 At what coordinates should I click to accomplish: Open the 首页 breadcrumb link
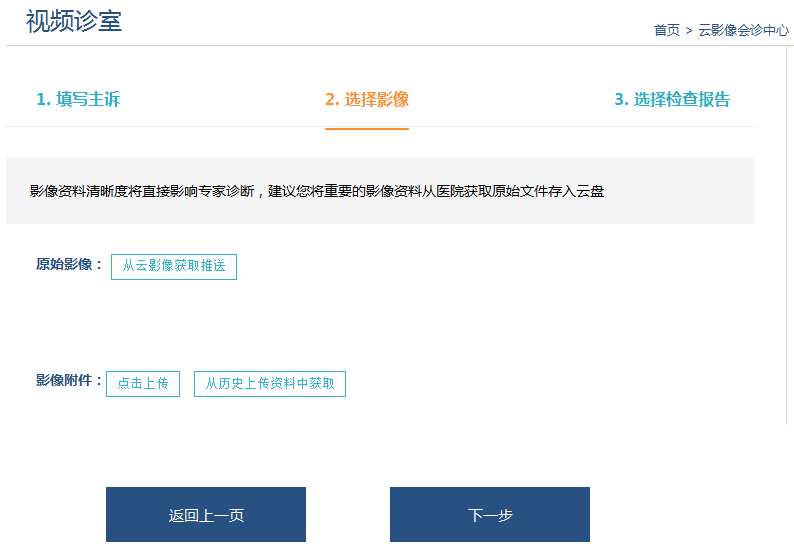click(x=666, y=30)
